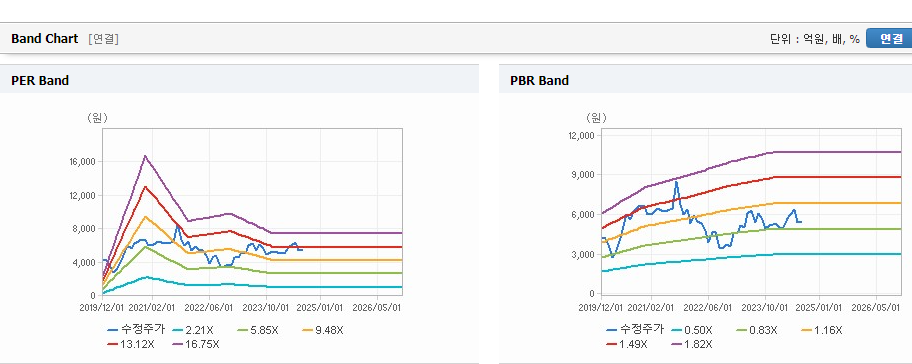Click 12,000 on PER Band y-axis
The image size is (912, 364).
(x=84, y=195)
